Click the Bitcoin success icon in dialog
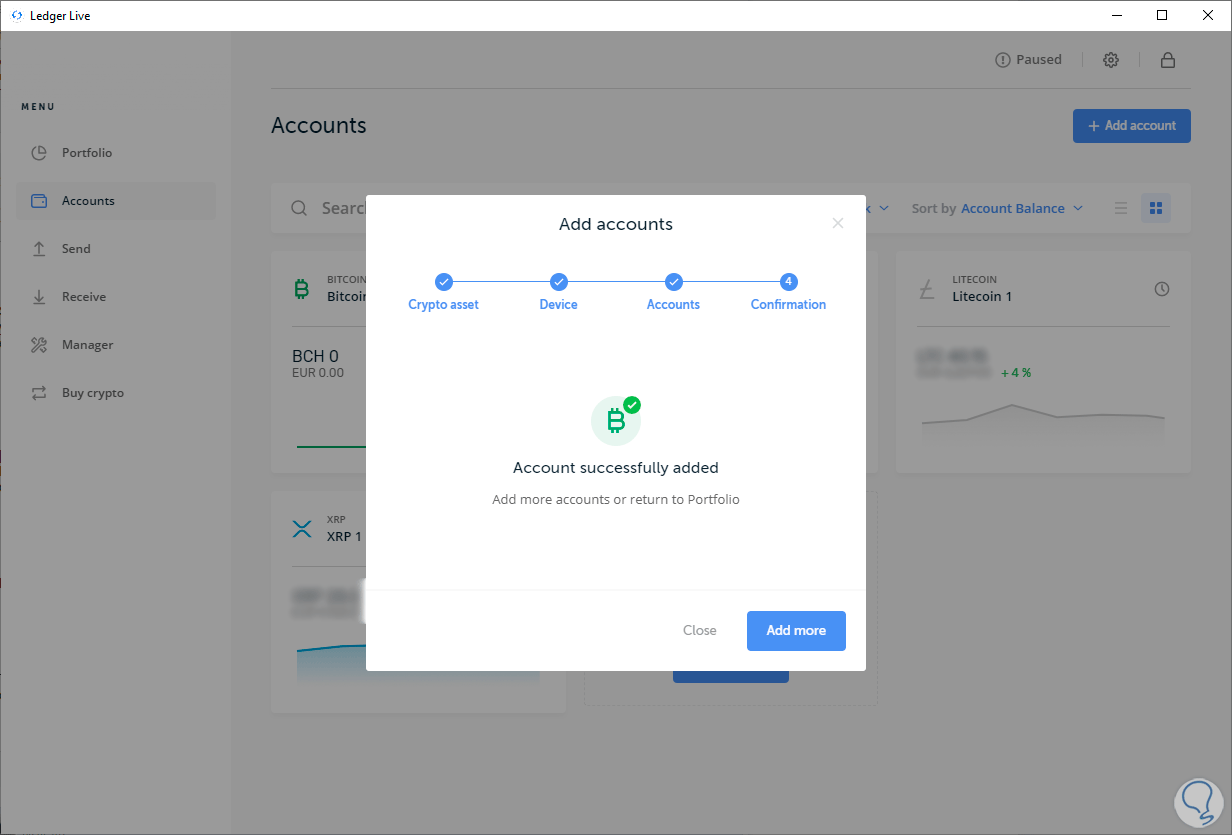The height and width of the screenshot is (835, 1232). point(616,420)
